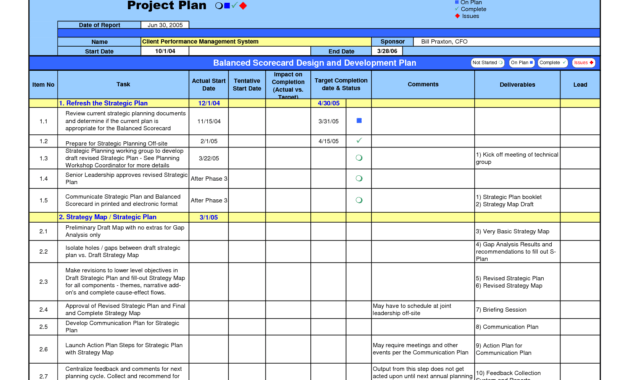Select the 3/31/05 target completion date
Viewport: 630px width, 380px height.
pos(329,121)
